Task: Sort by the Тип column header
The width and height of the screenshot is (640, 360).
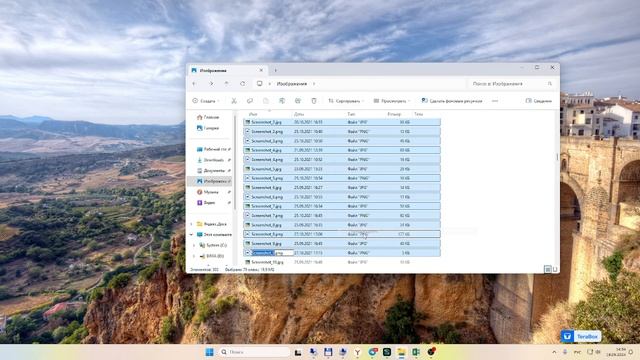Action: pos(351,114)
